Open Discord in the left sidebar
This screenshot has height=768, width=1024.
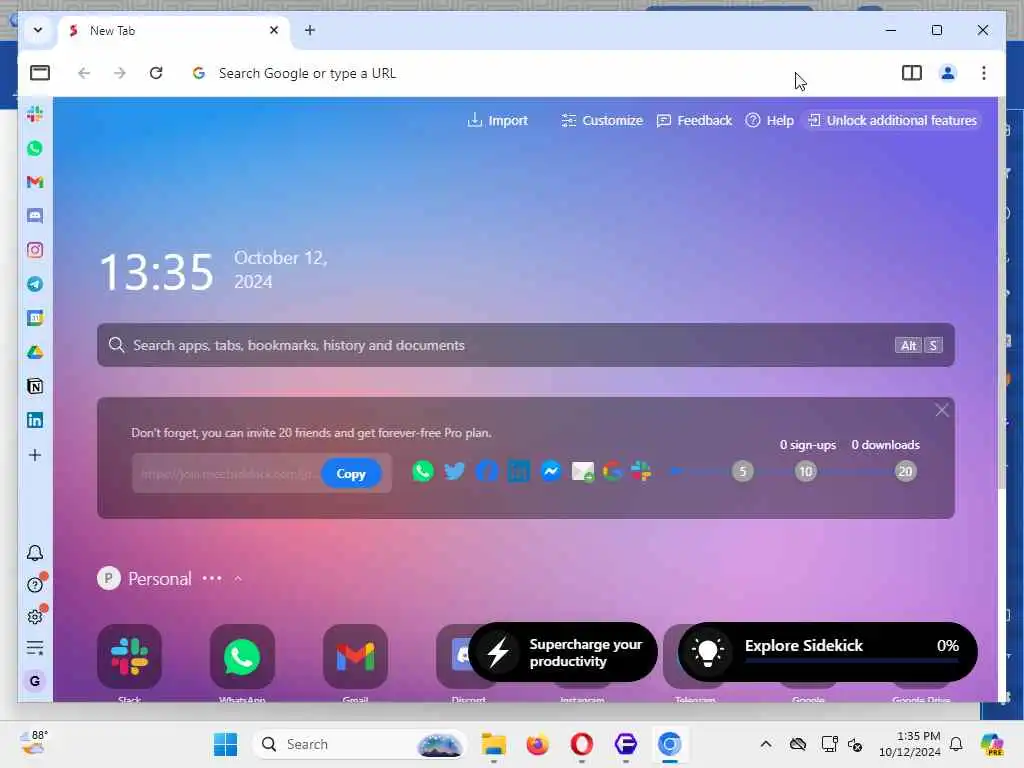(35, 216)
